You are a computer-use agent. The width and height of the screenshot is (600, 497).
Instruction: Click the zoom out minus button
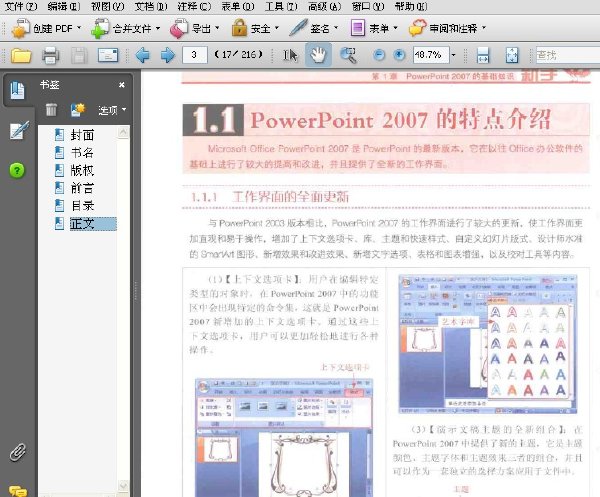pos(379,55)
